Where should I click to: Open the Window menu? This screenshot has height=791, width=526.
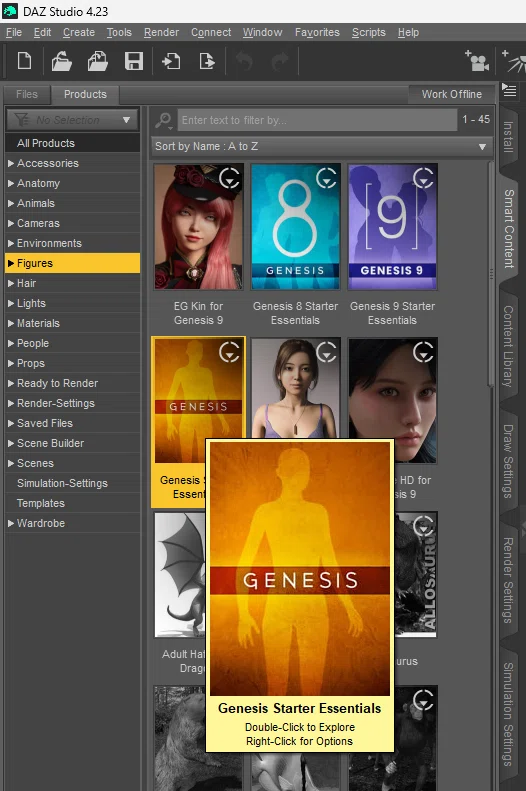point(262,32)
